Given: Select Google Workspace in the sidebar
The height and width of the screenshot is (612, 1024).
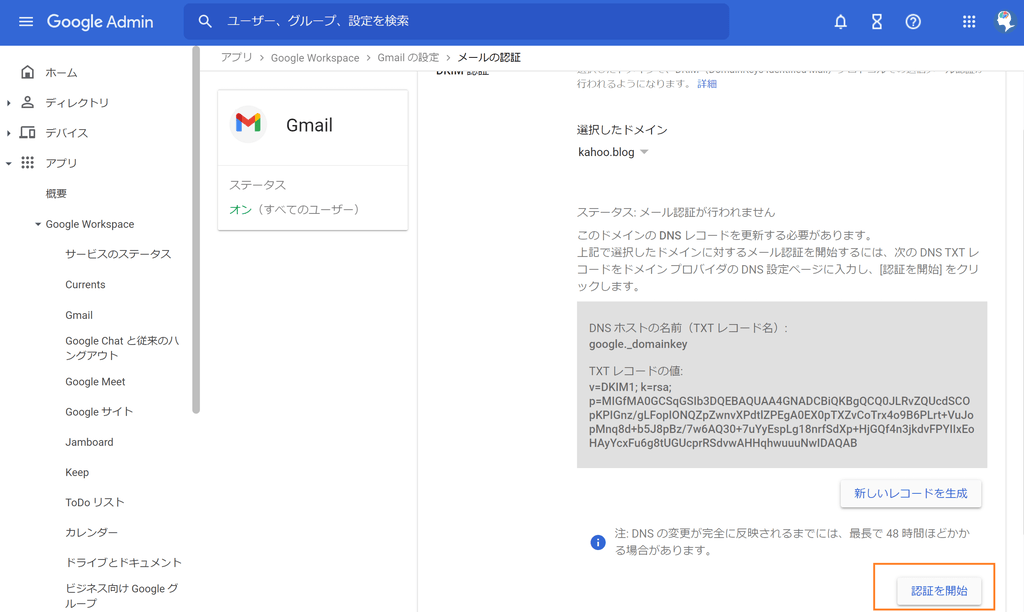Looking at the screenshot, I should (90, 224).
